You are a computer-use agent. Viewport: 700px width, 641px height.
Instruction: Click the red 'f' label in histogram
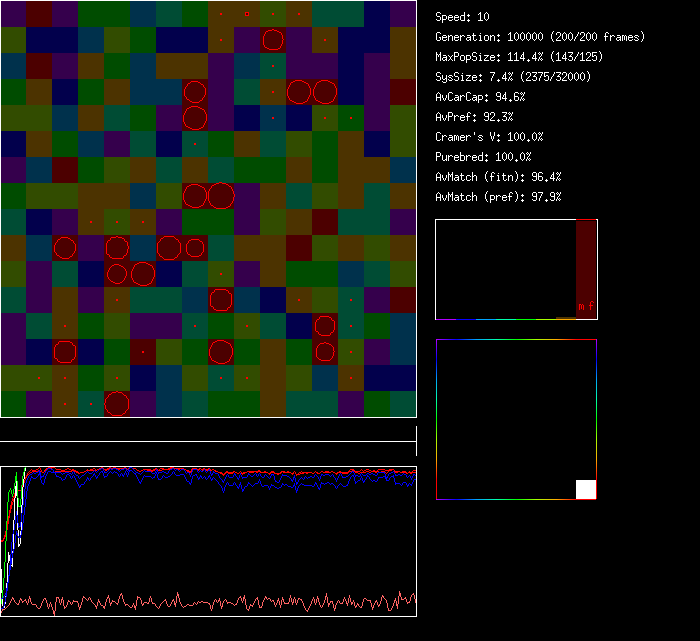tap(591, 306)
